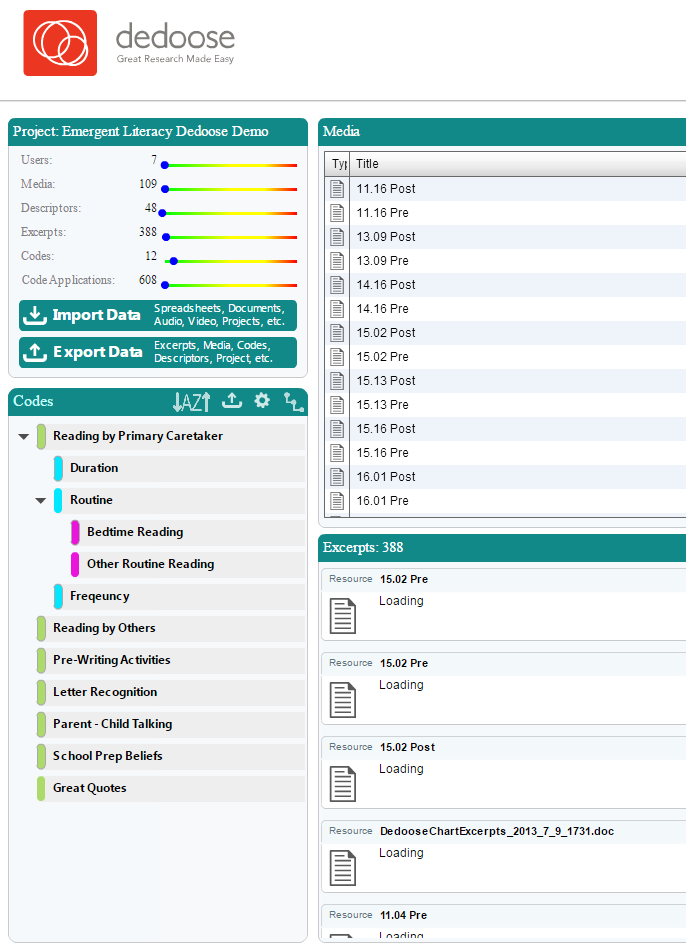Click the Code Applications slider
686x946 pixels.
pyautogui.click(x=229, y=285)
